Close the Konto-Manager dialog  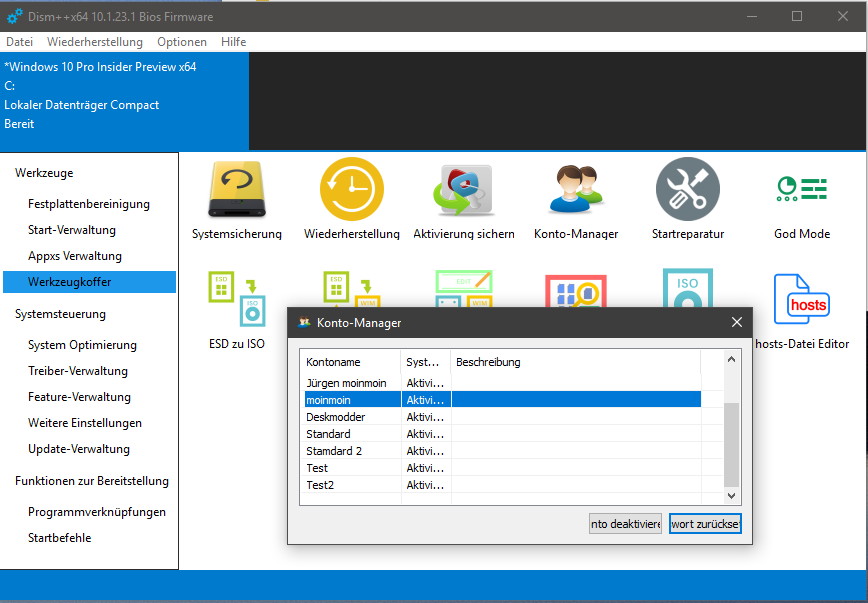point(737,322)
